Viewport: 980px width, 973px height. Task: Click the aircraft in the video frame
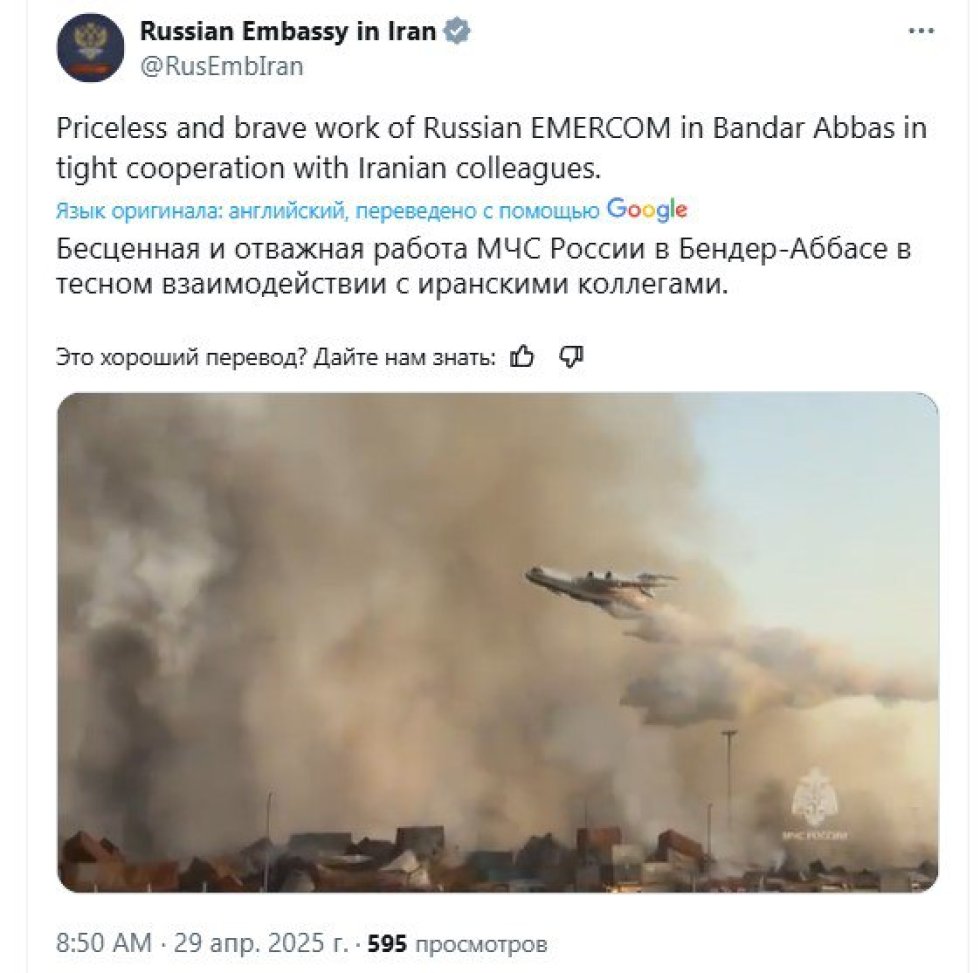600,589
